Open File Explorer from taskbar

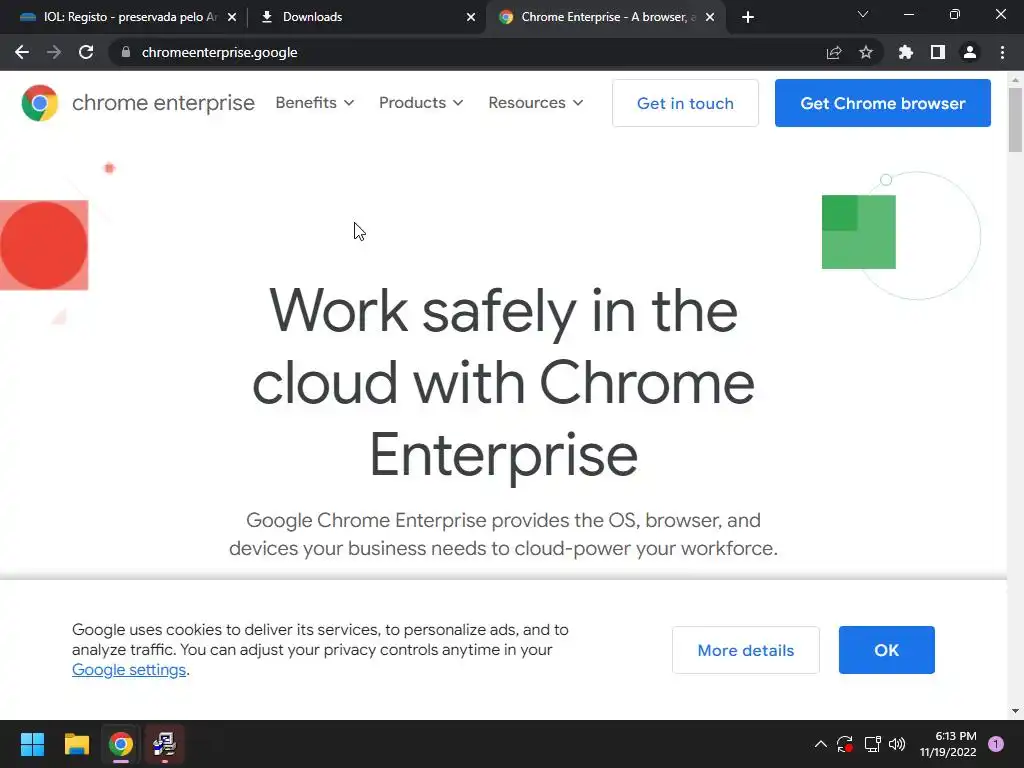pyautogui.click(x=76, y=744)
